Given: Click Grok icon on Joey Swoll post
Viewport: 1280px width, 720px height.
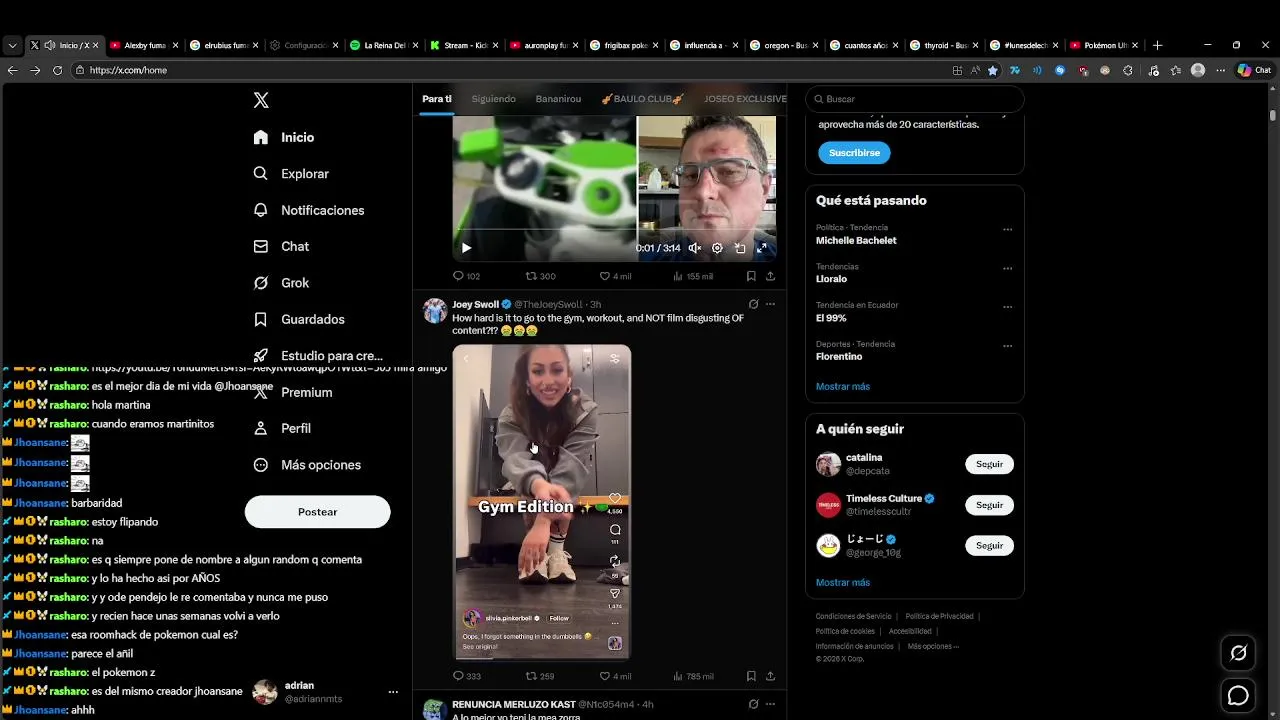Looking at the screenshot, I should point(753,304).
